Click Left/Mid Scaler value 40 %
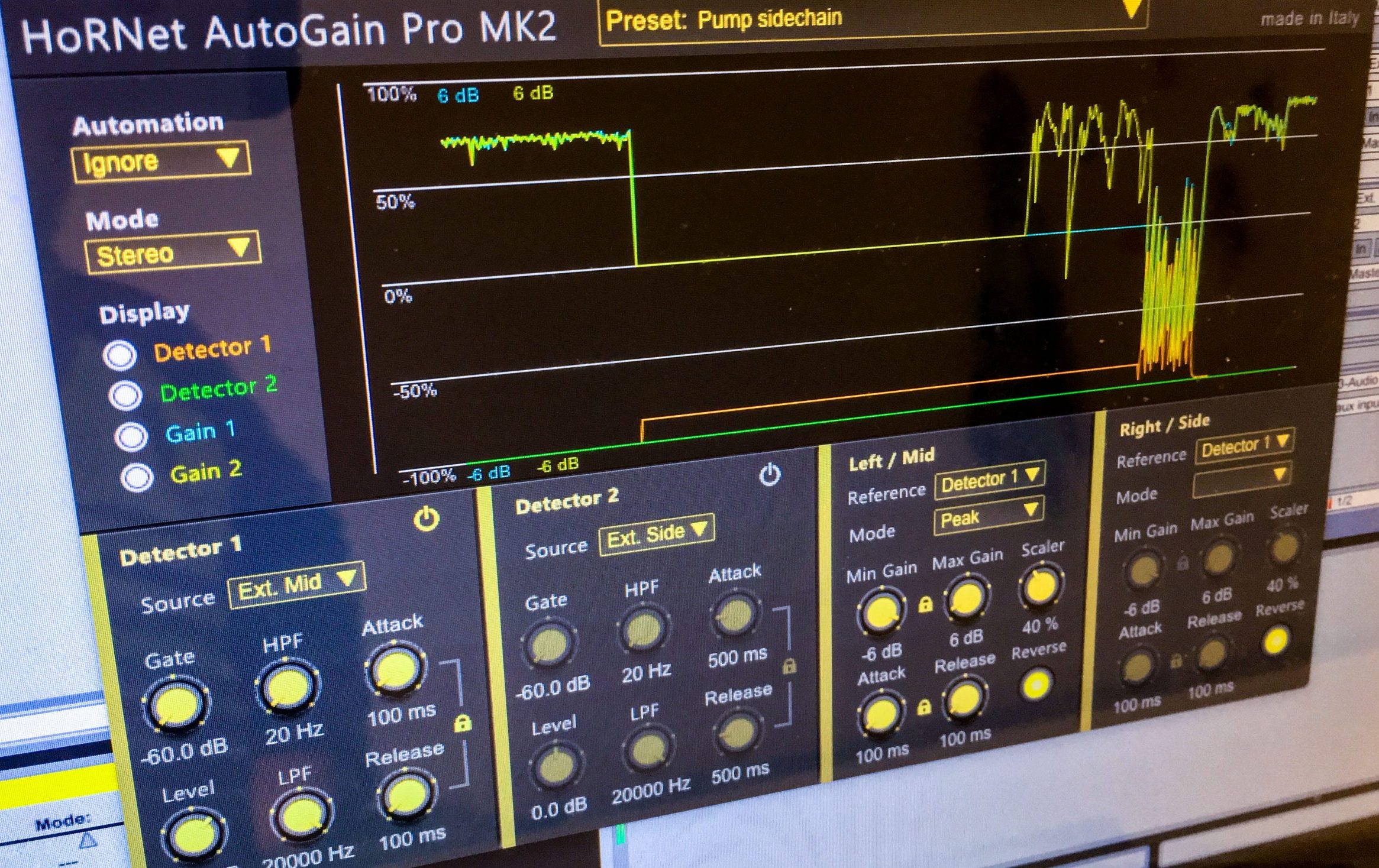Image resolution: width=1379 pixels, height=868 pixels. point(1040,626)
